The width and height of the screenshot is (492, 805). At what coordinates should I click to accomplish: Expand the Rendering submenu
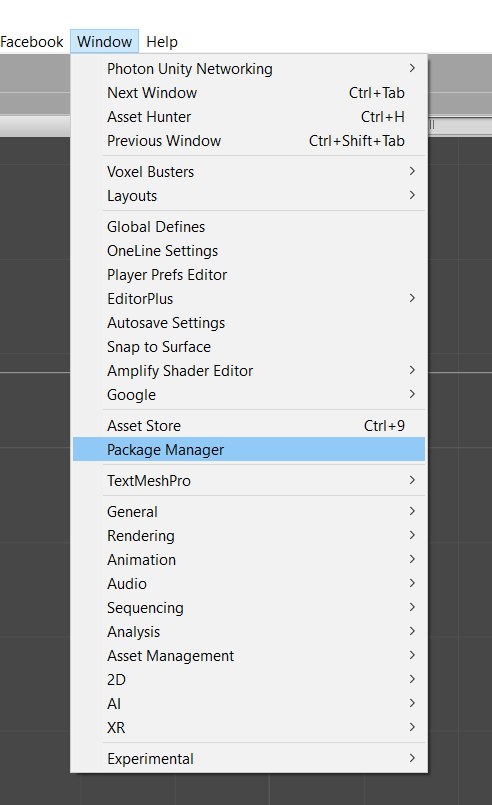[x=249, y=535]
